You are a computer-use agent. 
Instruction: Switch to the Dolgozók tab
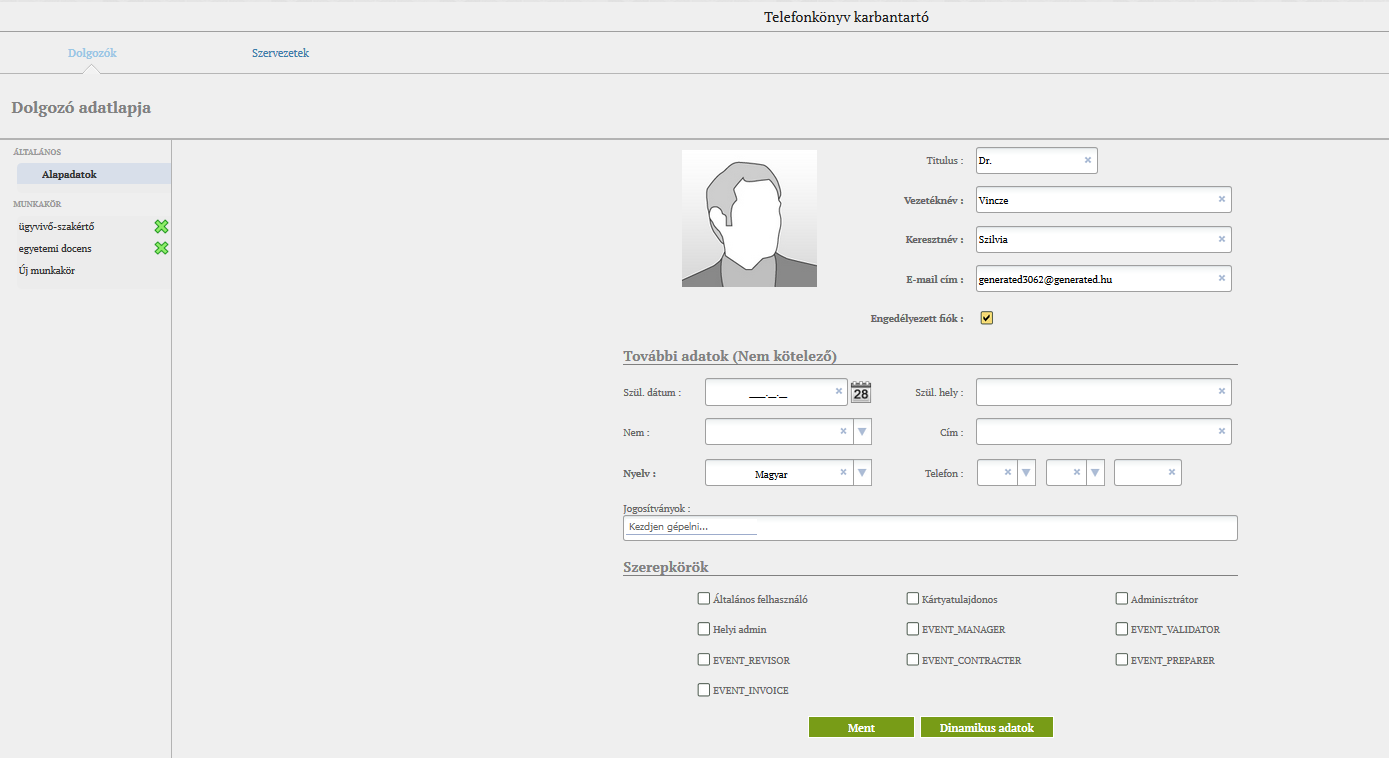tap(92, 53)
